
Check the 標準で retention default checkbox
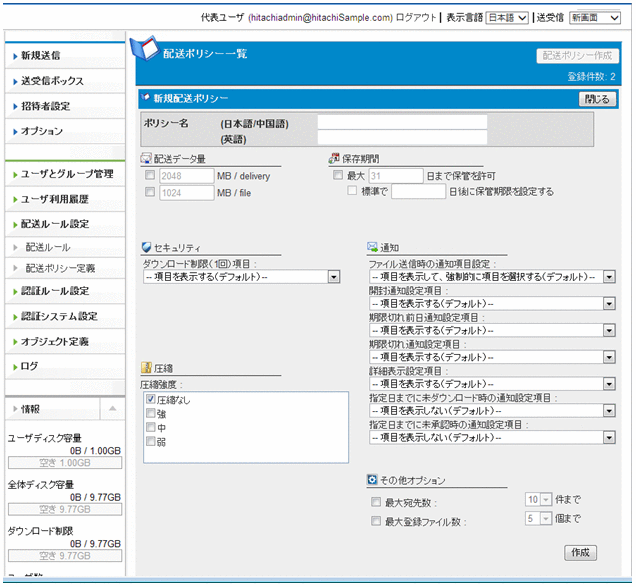pyautogui.click(x=352, y=190)
